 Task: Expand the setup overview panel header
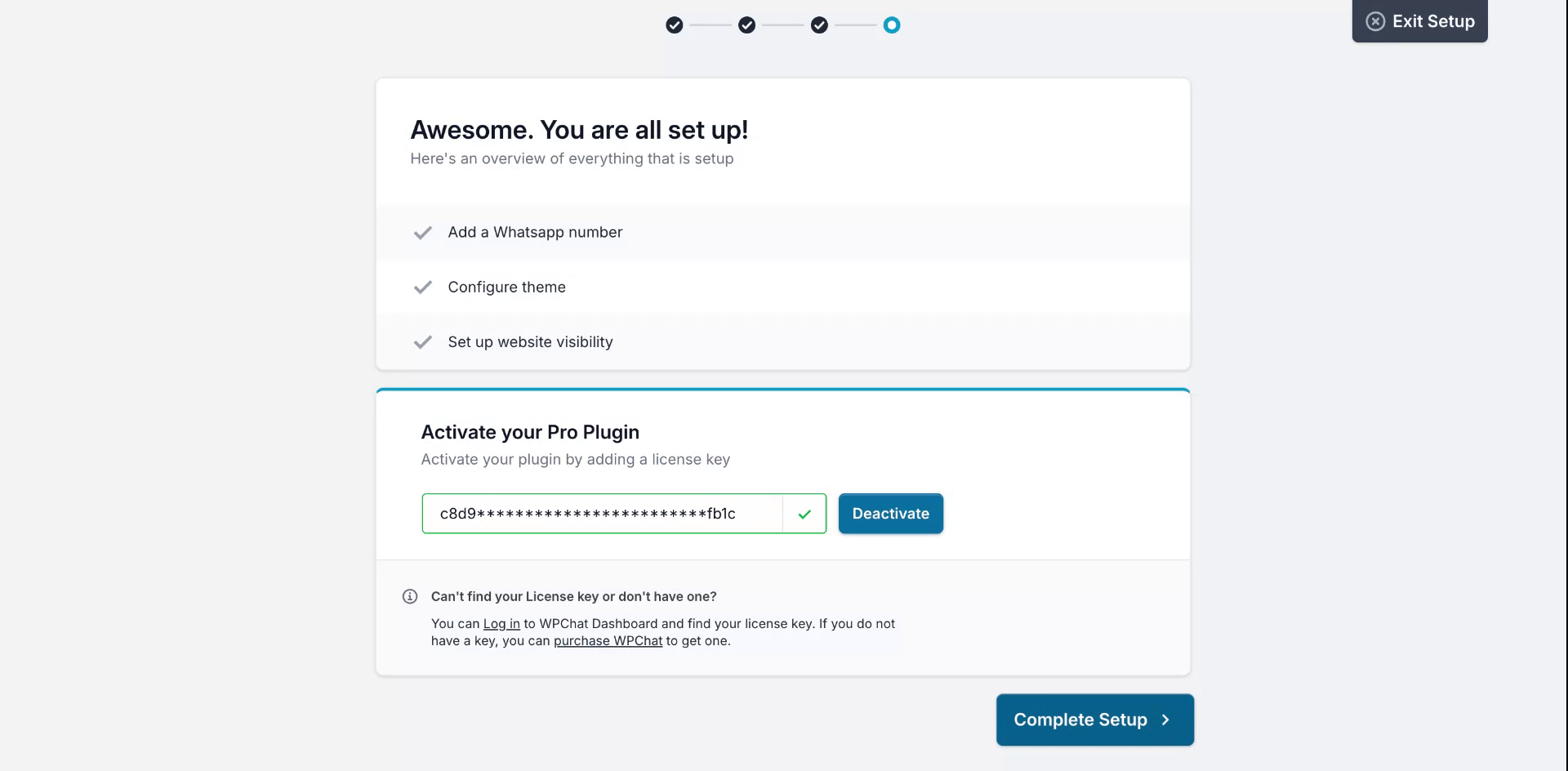(x=578, y=129)
